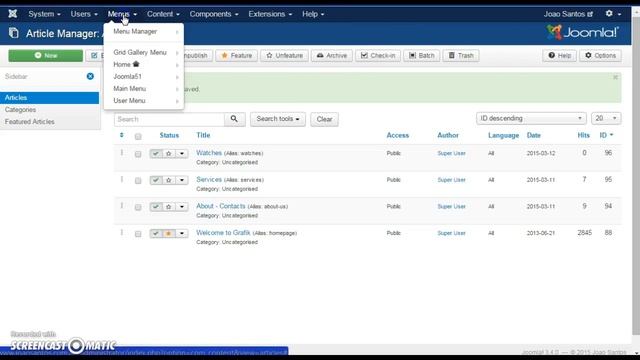The image size is (640, 360).
Task: Click the Clear search button
Action: (324, 119)
